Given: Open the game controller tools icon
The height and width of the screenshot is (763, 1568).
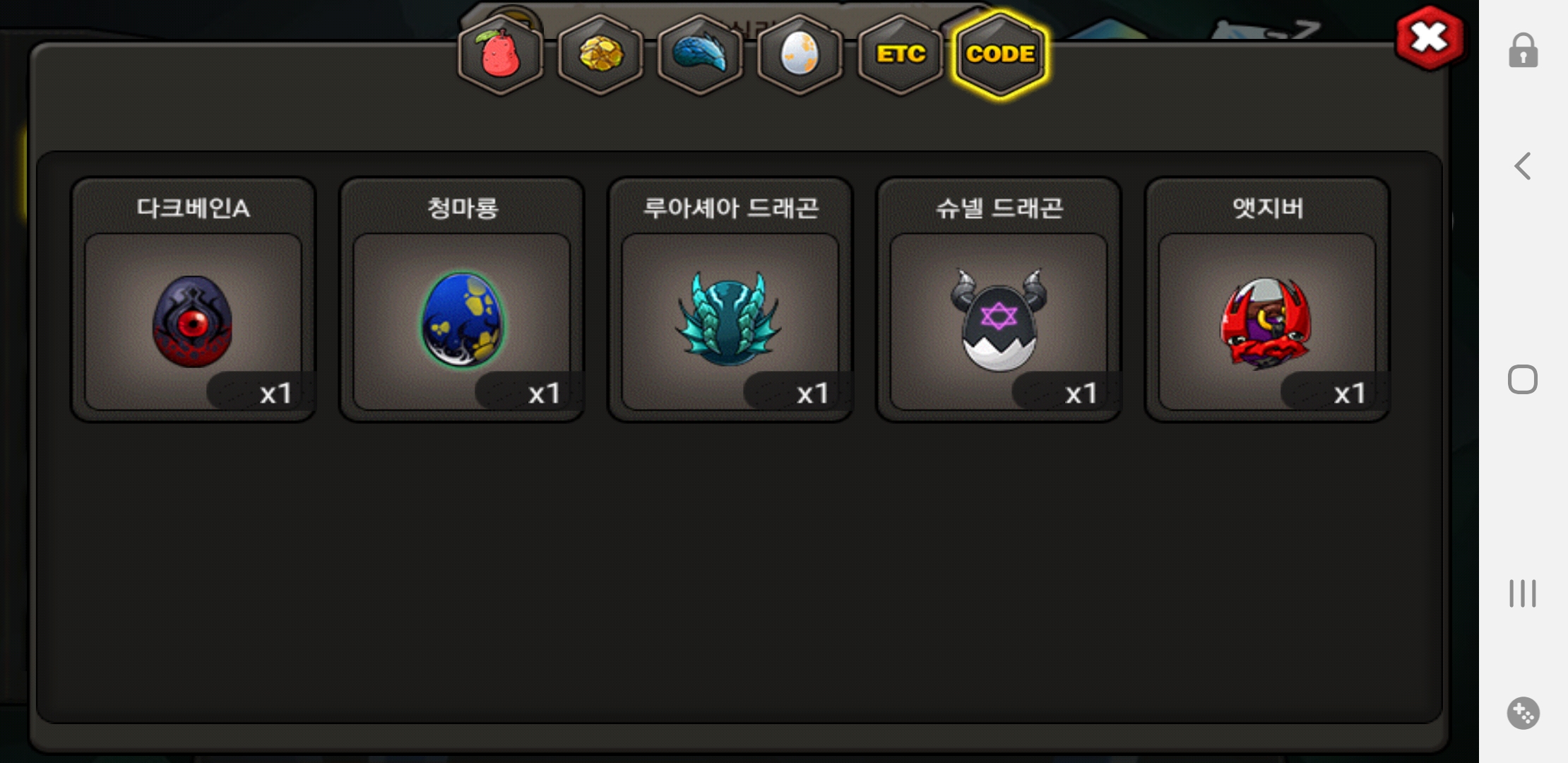Looking at the screenshot, I should coord(1523,713).
